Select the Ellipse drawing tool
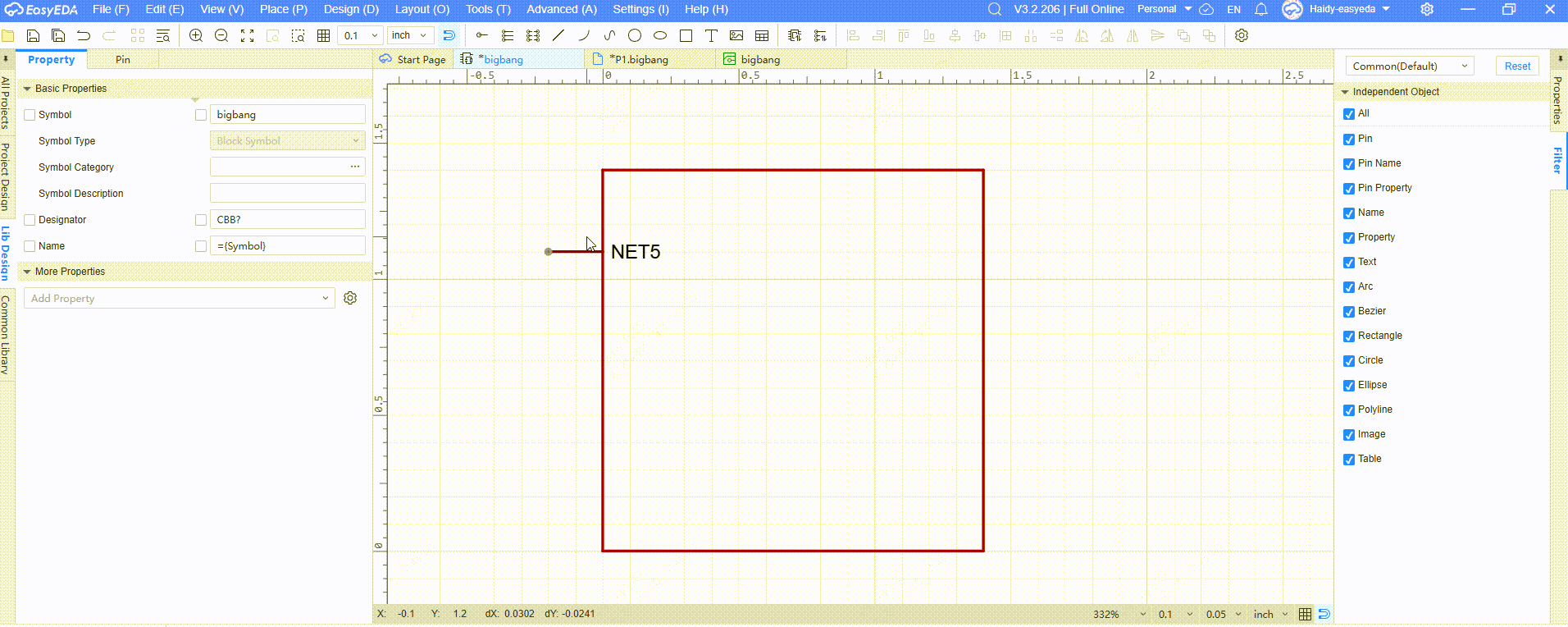The width and height of the screenshot is (1568, 627). pyautogui.click(x=660, y=35)
